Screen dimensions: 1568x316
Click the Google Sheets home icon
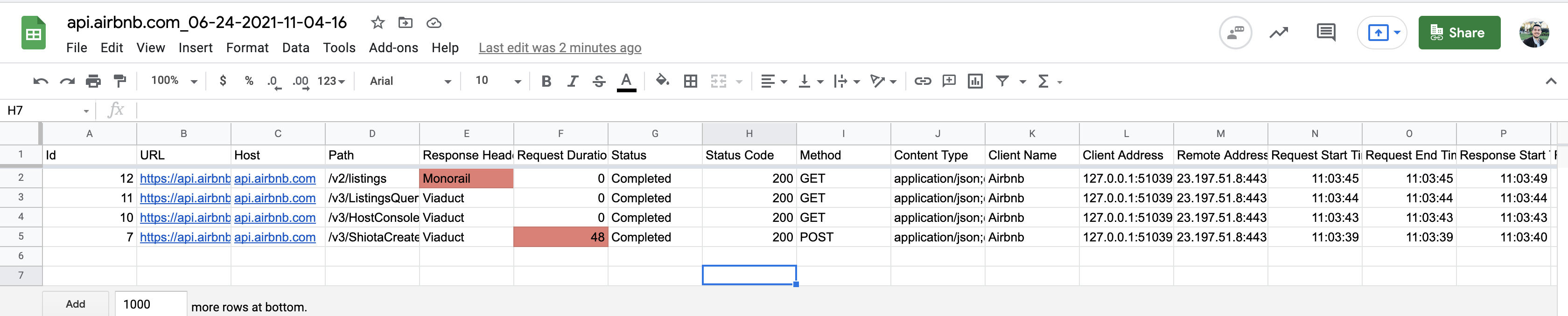coord(34,33)
